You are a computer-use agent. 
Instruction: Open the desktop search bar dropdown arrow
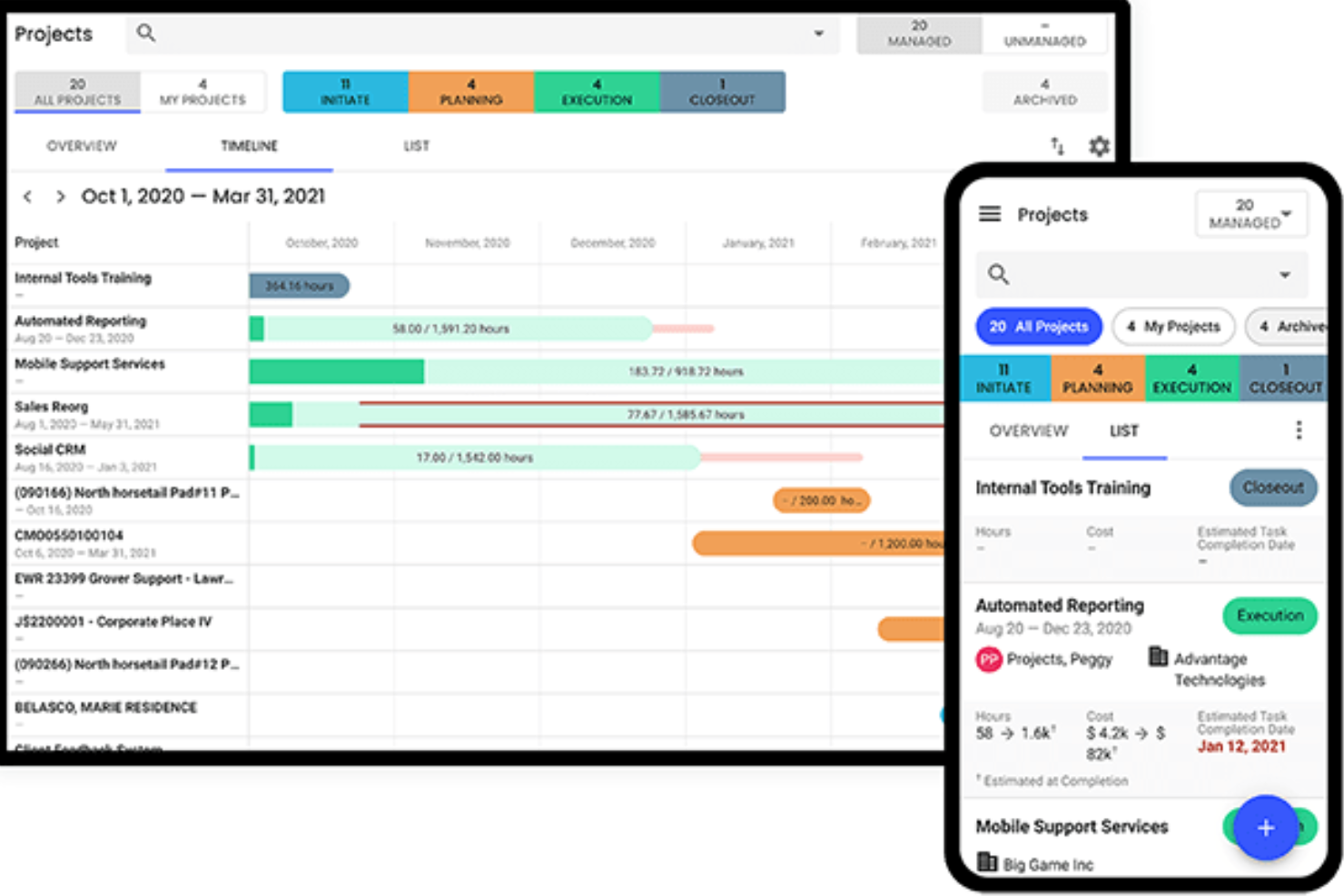tap(818, 34)
